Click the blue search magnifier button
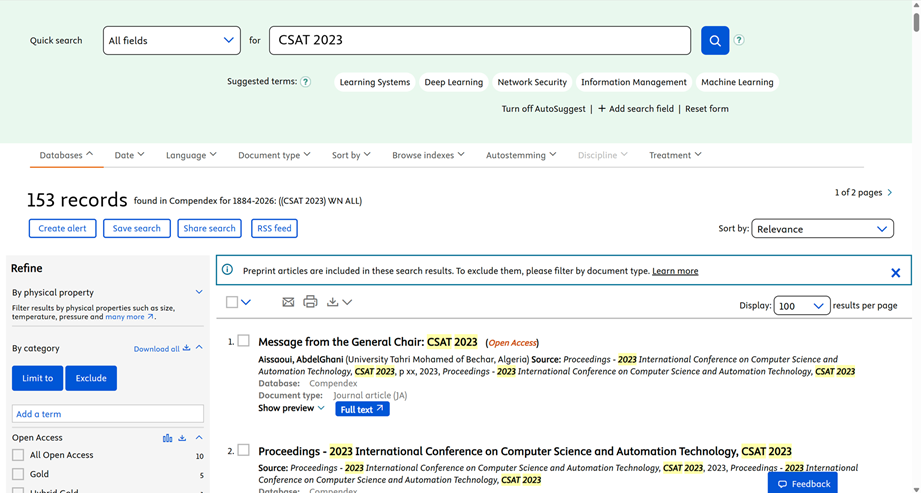Image resolution: width=921 pixels, height=493 pixels. [714, 41]
